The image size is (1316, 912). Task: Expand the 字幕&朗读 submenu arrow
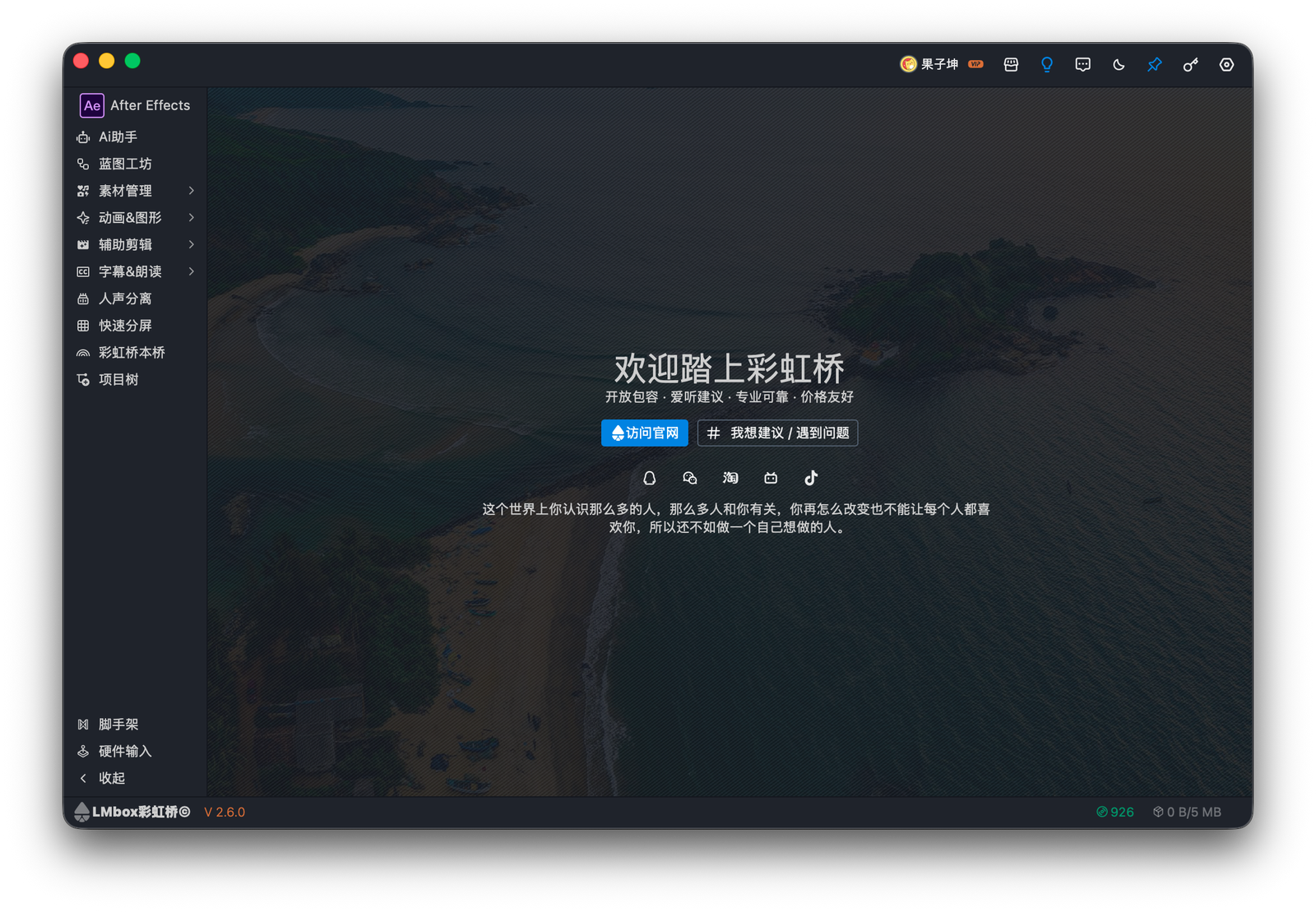[191, 271]
